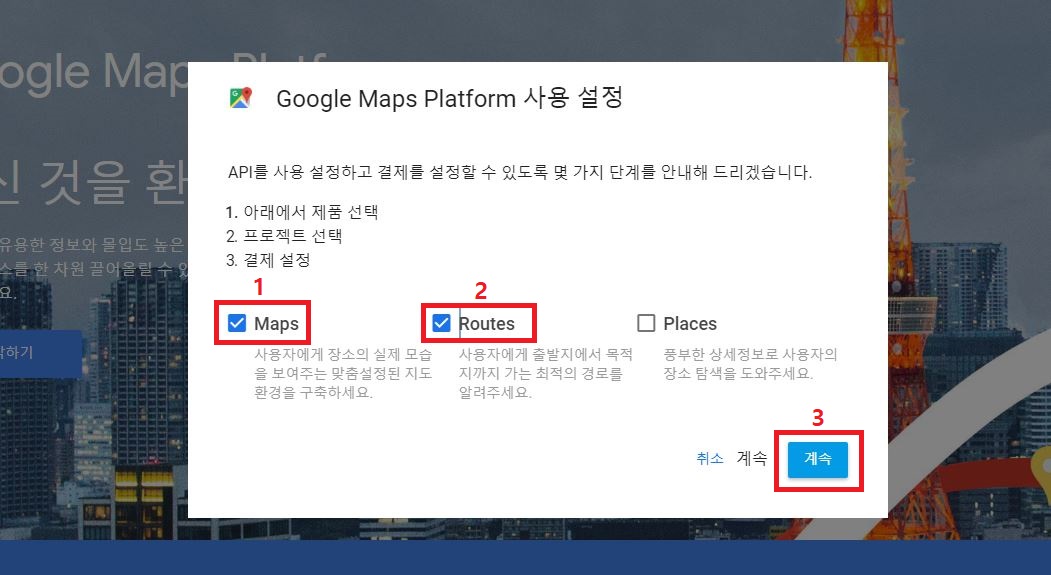Click the Maps description starting '사용자에게 장소의 실제 모습'
Viewport: 1051px width, 575px height.
(x=343, y=373)
